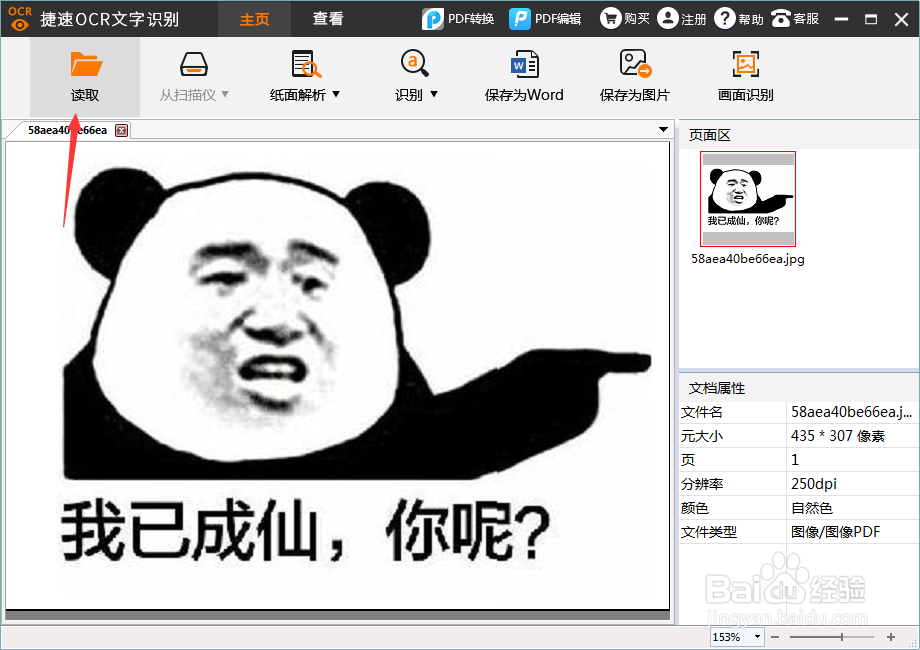
Task: Click the 读取 folder icon
Action: click(86, 64)
